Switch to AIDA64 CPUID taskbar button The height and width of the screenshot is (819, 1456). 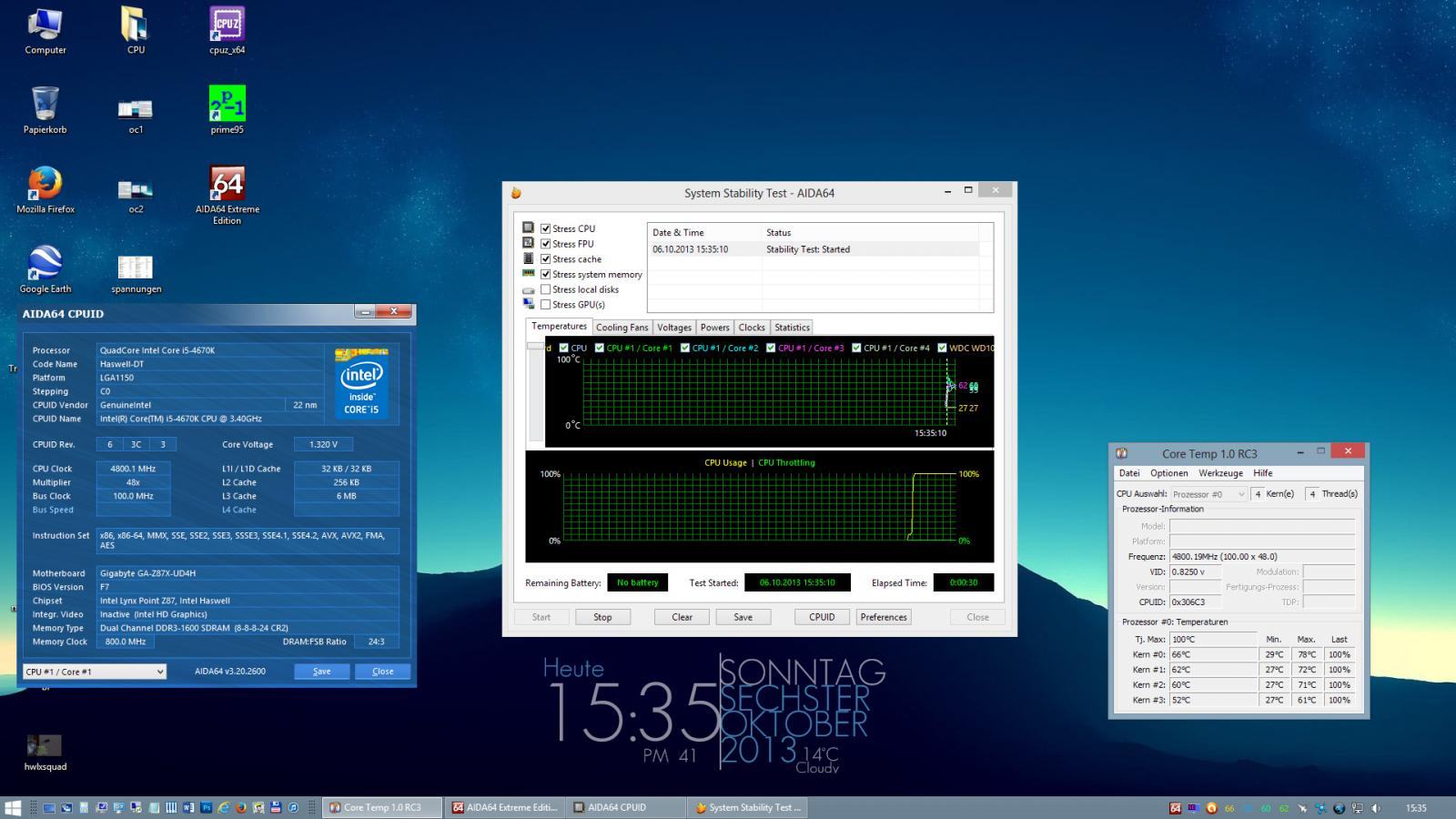[627, 807]
